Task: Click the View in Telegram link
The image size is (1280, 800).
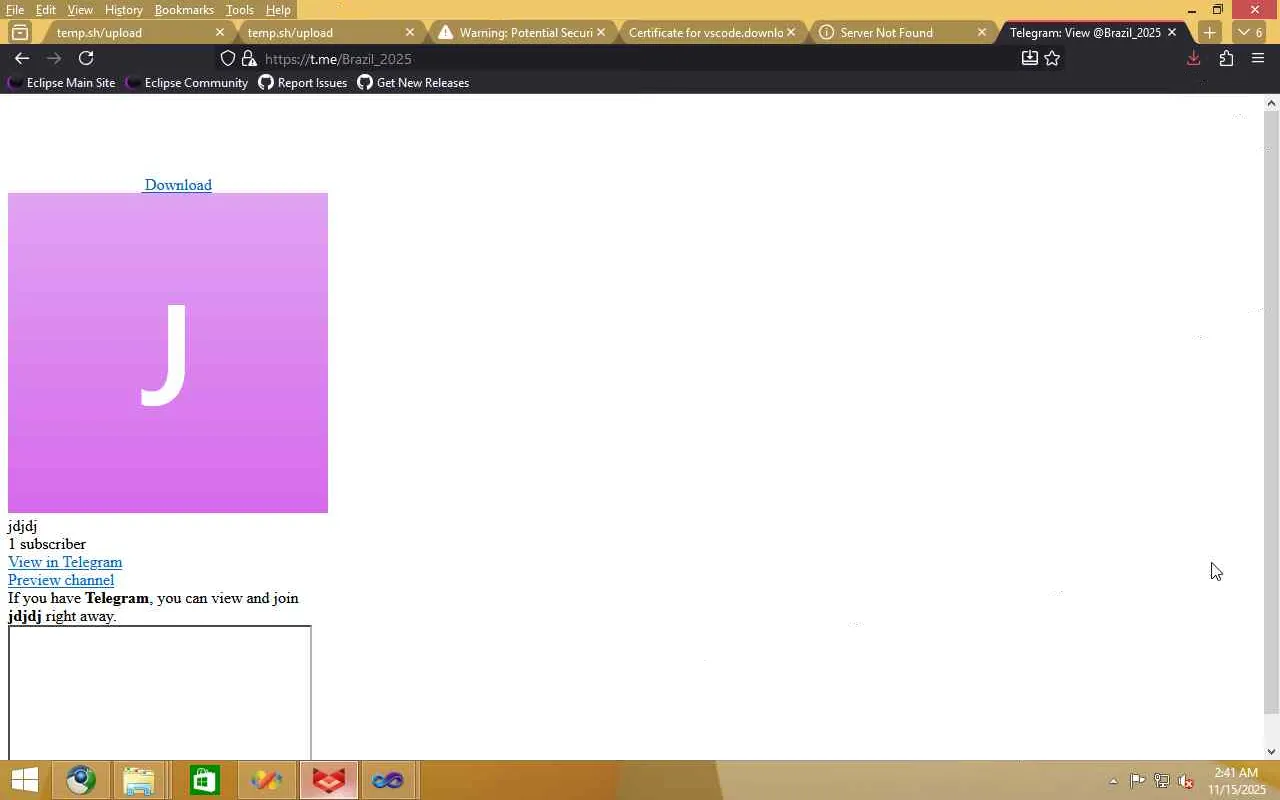Action: [x=65, y=562]
